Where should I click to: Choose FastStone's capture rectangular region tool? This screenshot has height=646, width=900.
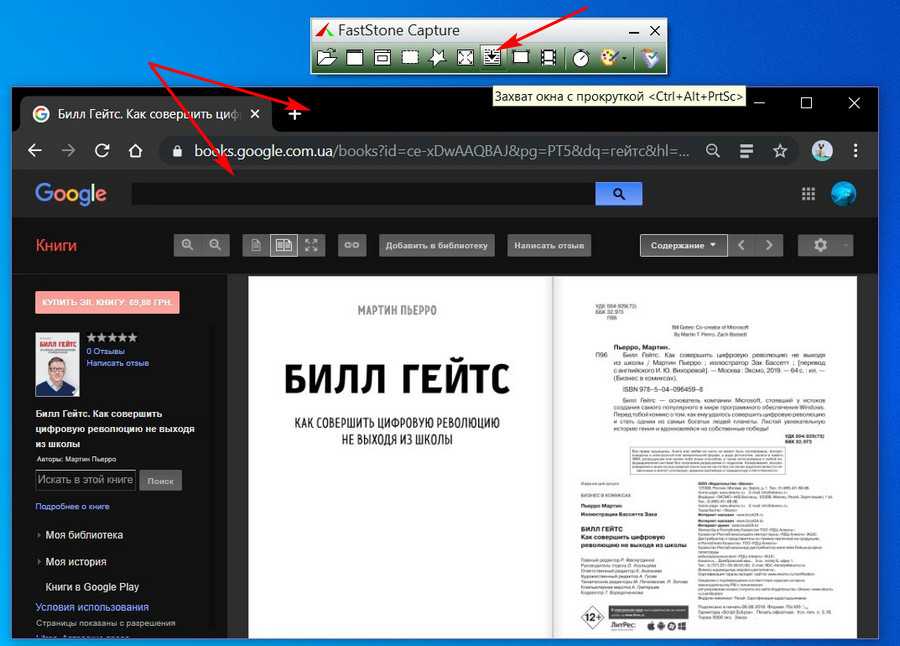coord(409,58)
